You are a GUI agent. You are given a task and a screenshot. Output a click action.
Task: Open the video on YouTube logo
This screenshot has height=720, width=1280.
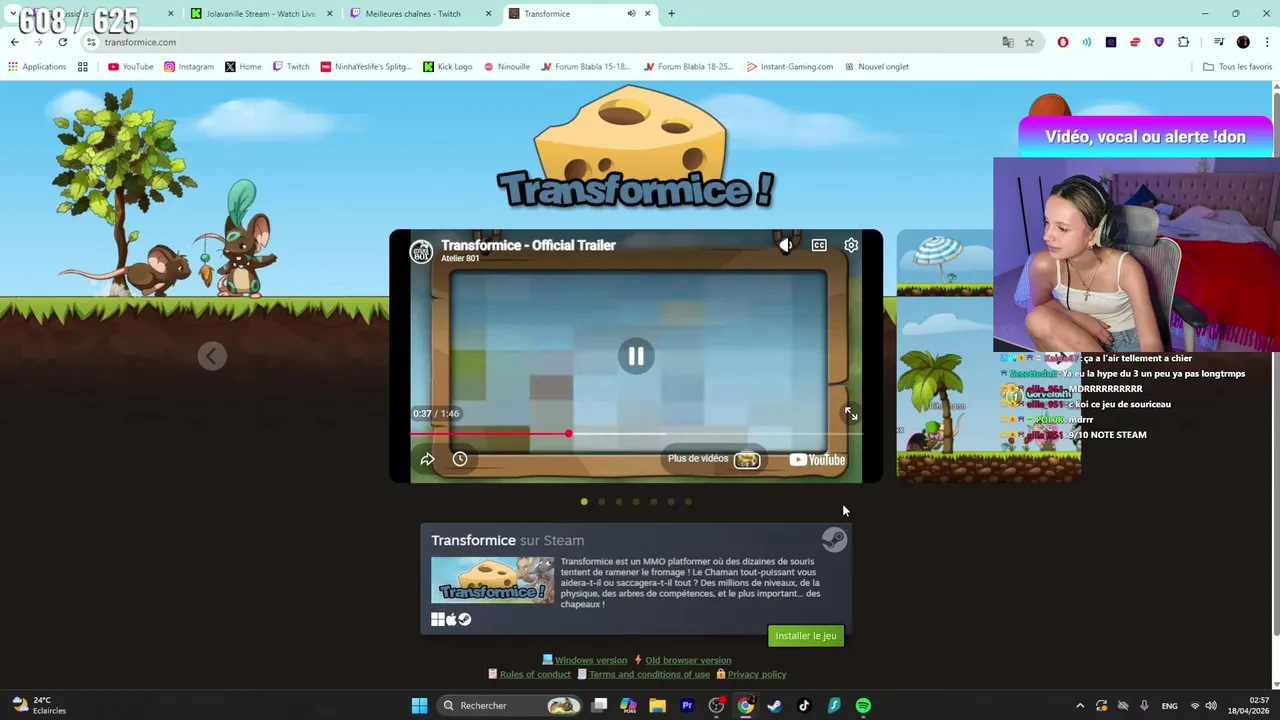[x=817, y=460]
